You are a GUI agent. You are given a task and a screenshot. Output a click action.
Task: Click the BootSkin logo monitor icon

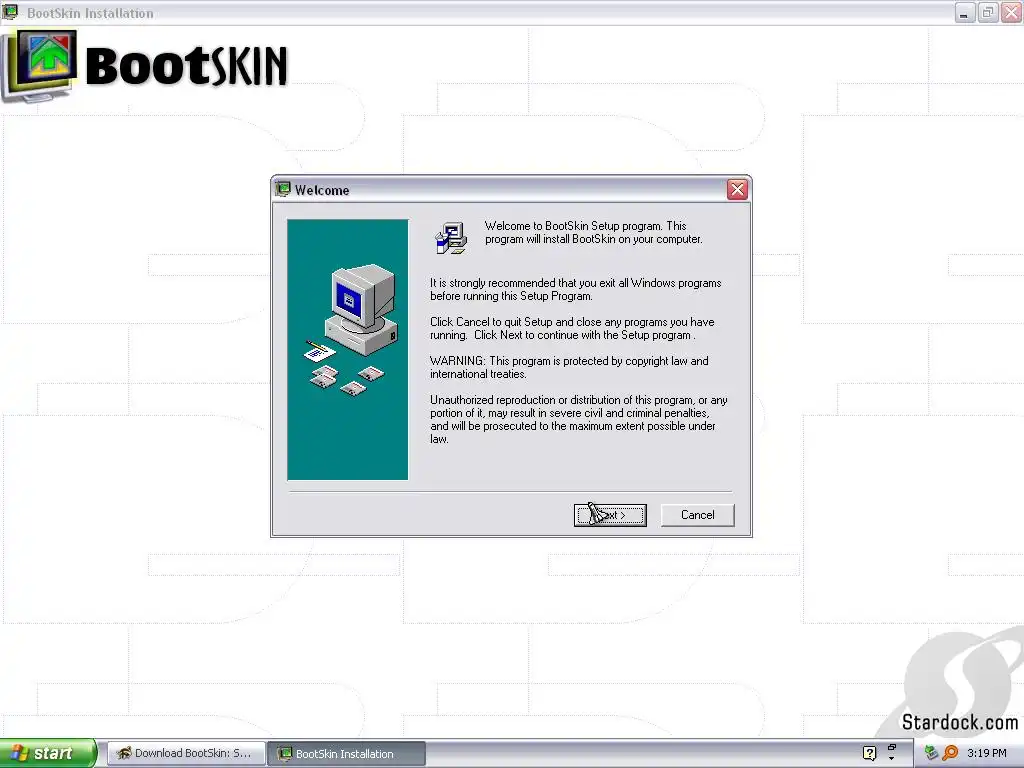[x=39, y=67]
